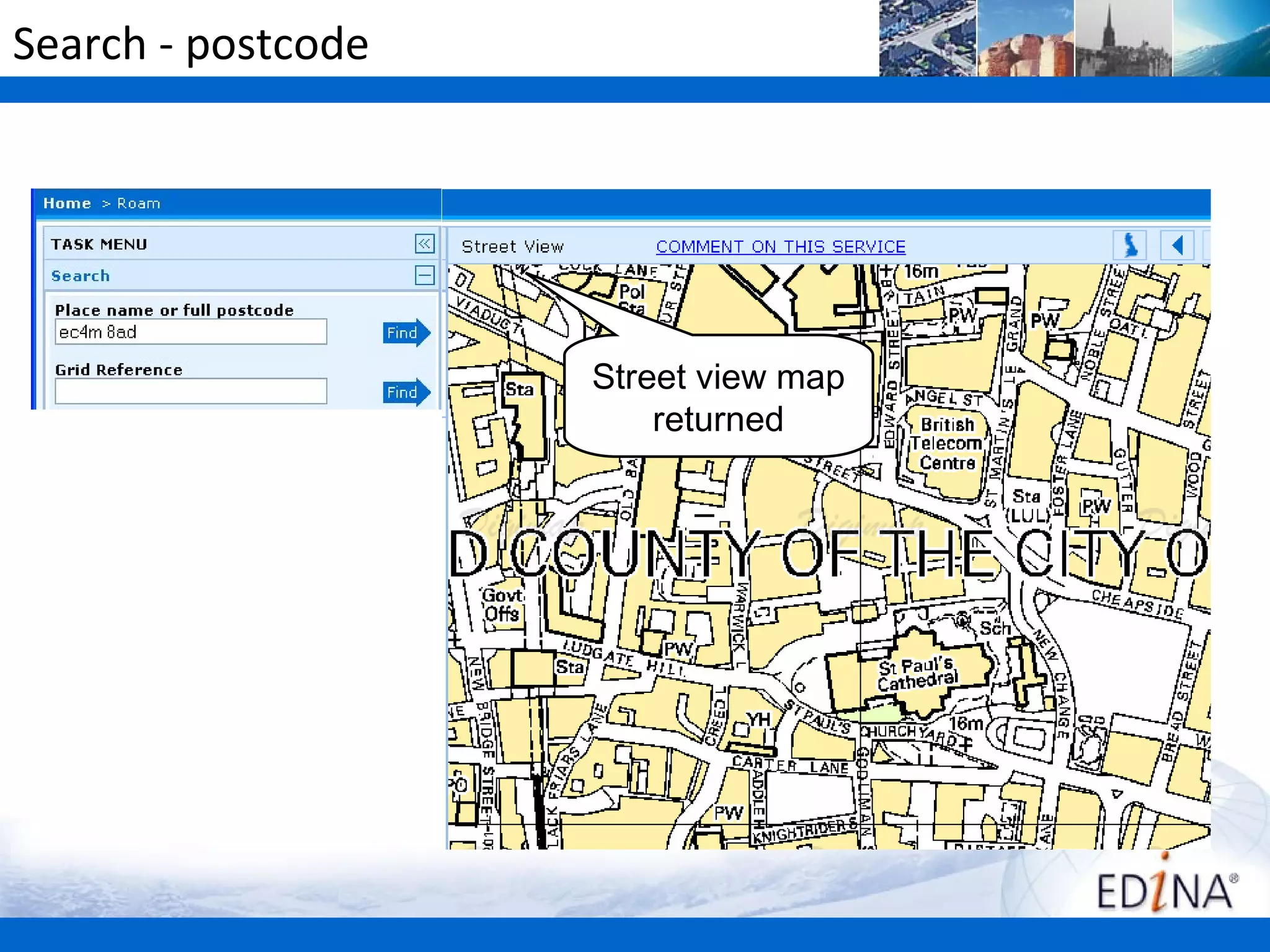Viewport: 1270px width, 952px height.
Task: Click the Govt Offs label on the map
Action: [502, 604]
